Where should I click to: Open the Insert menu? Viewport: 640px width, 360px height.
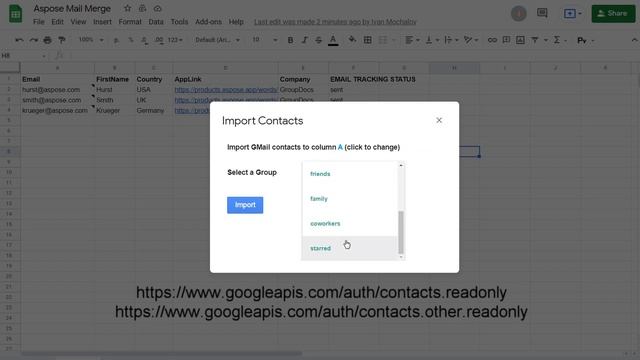(x=102, y=22)
